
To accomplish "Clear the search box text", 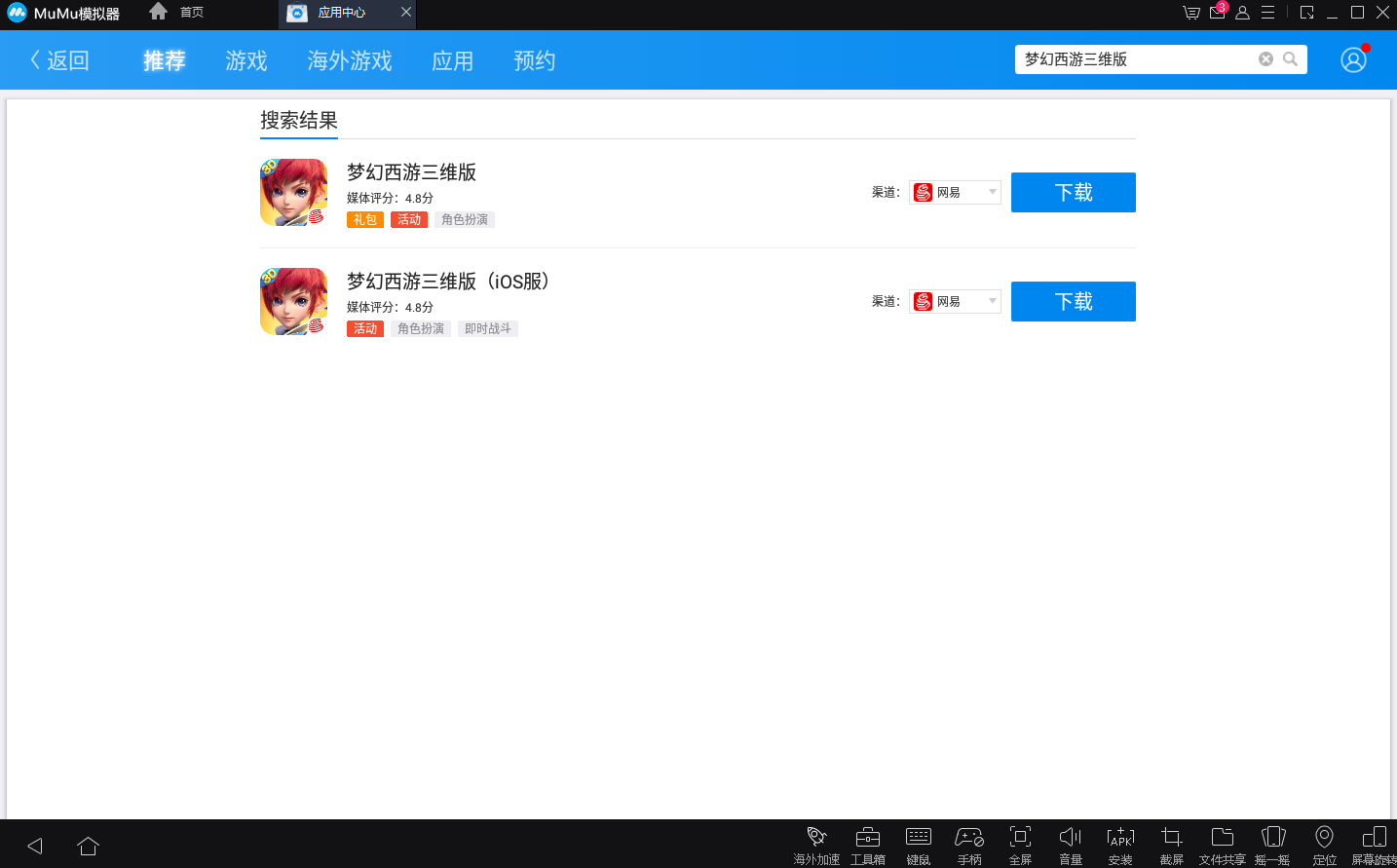I will pos(1265,59).
